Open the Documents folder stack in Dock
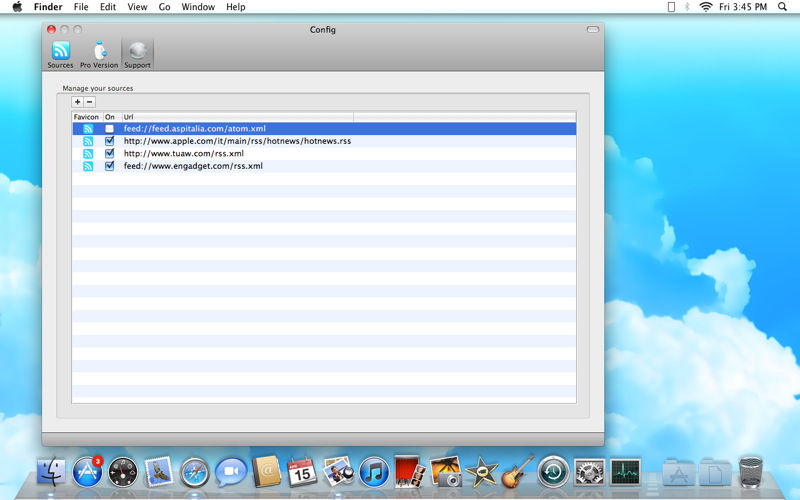Image resolution: width=800 pixels, height=500 pixels. click(x=715, y=472)
